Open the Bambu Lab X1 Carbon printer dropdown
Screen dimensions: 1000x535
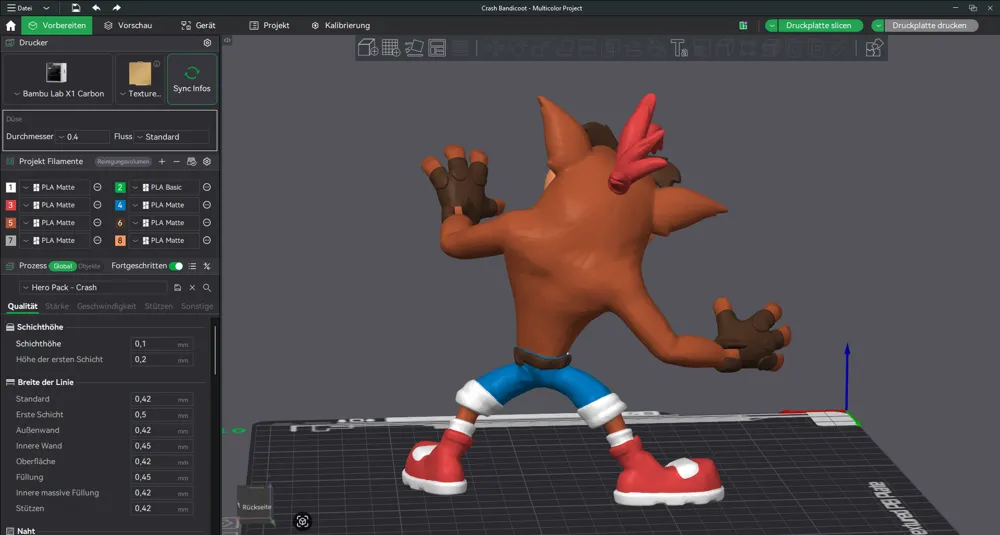[x=58, y=93]
